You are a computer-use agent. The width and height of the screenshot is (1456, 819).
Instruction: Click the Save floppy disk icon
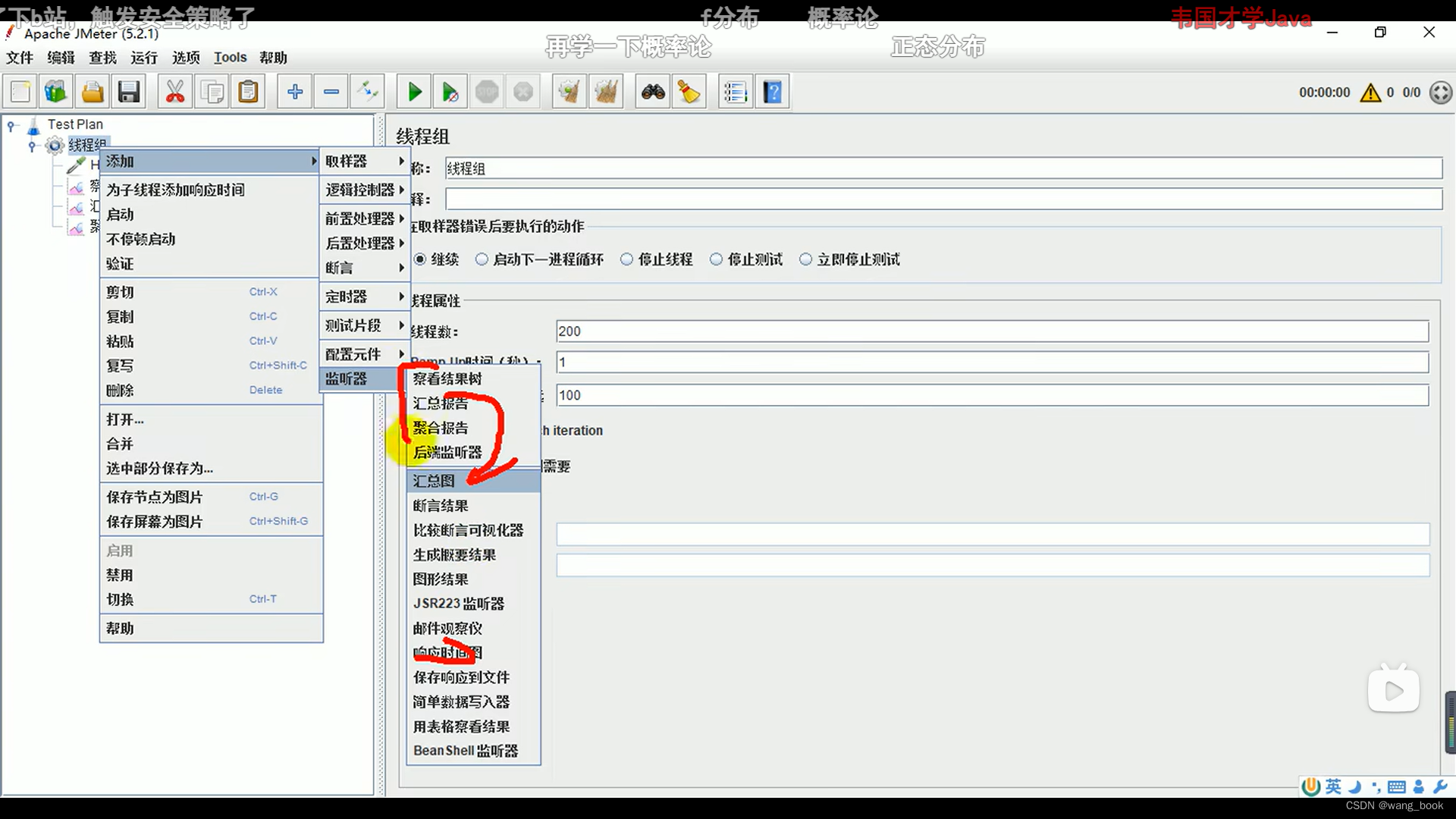coord(129,93)
